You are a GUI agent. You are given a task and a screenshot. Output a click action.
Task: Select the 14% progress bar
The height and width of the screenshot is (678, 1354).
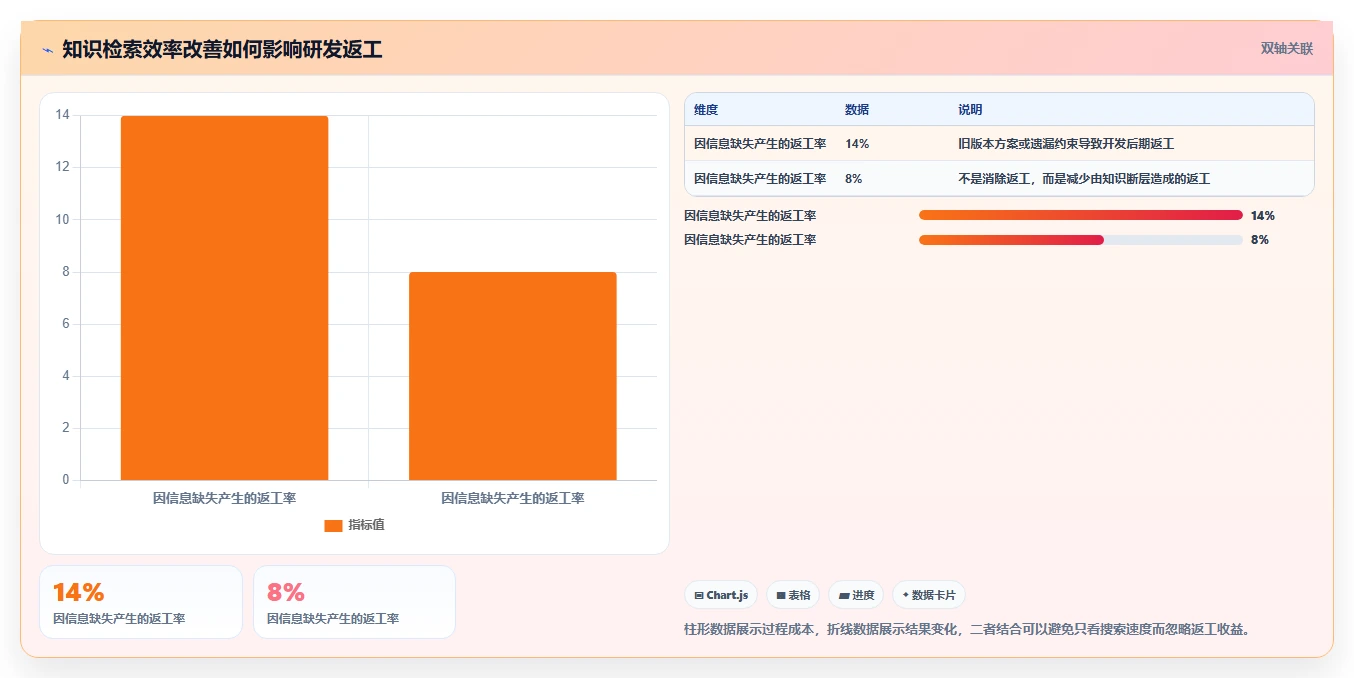(x=1081, y=215)
